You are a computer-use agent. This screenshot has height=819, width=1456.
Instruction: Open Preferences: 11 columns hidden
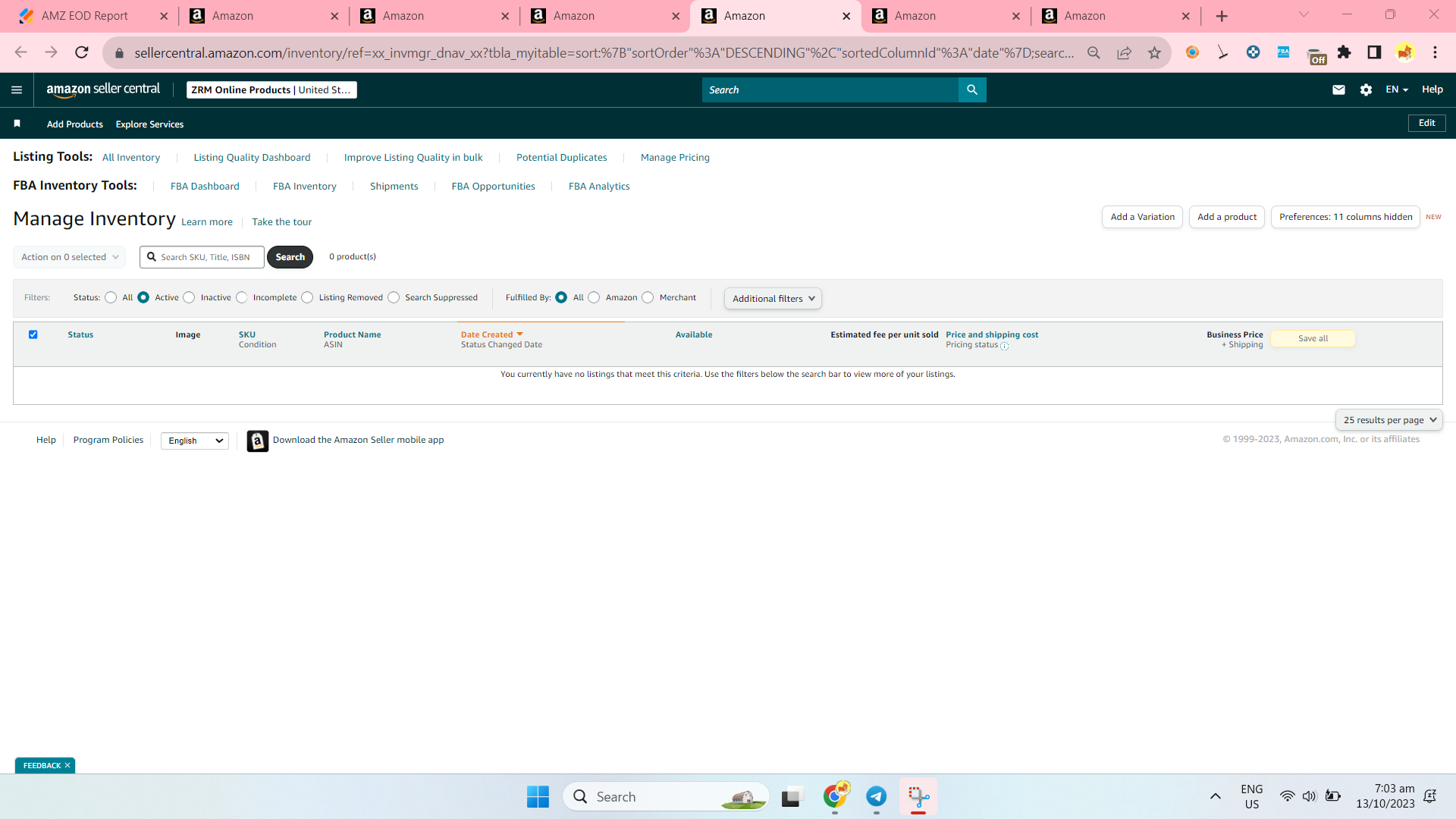1345,217
